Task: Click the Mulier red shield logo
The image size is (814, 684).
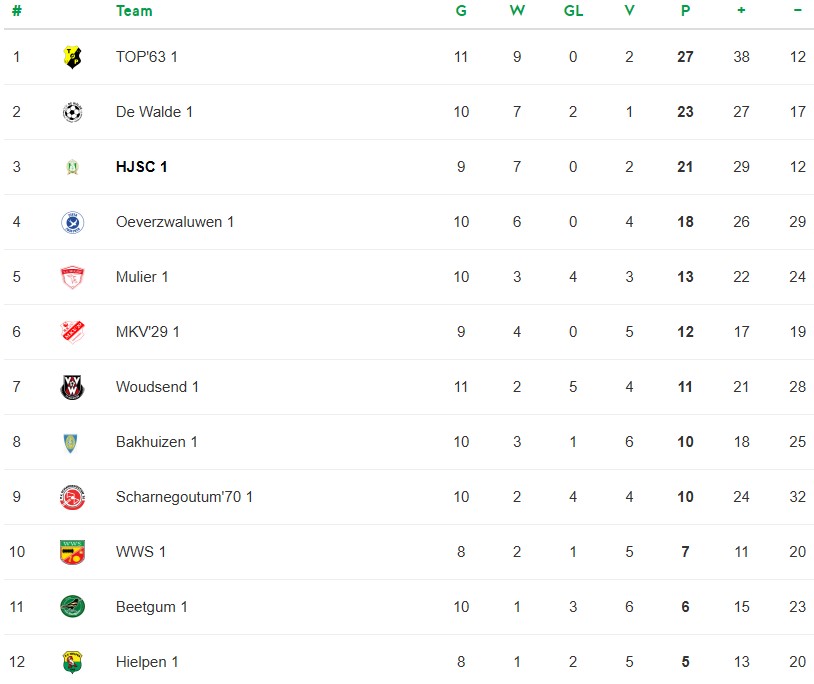Action: 72,277
